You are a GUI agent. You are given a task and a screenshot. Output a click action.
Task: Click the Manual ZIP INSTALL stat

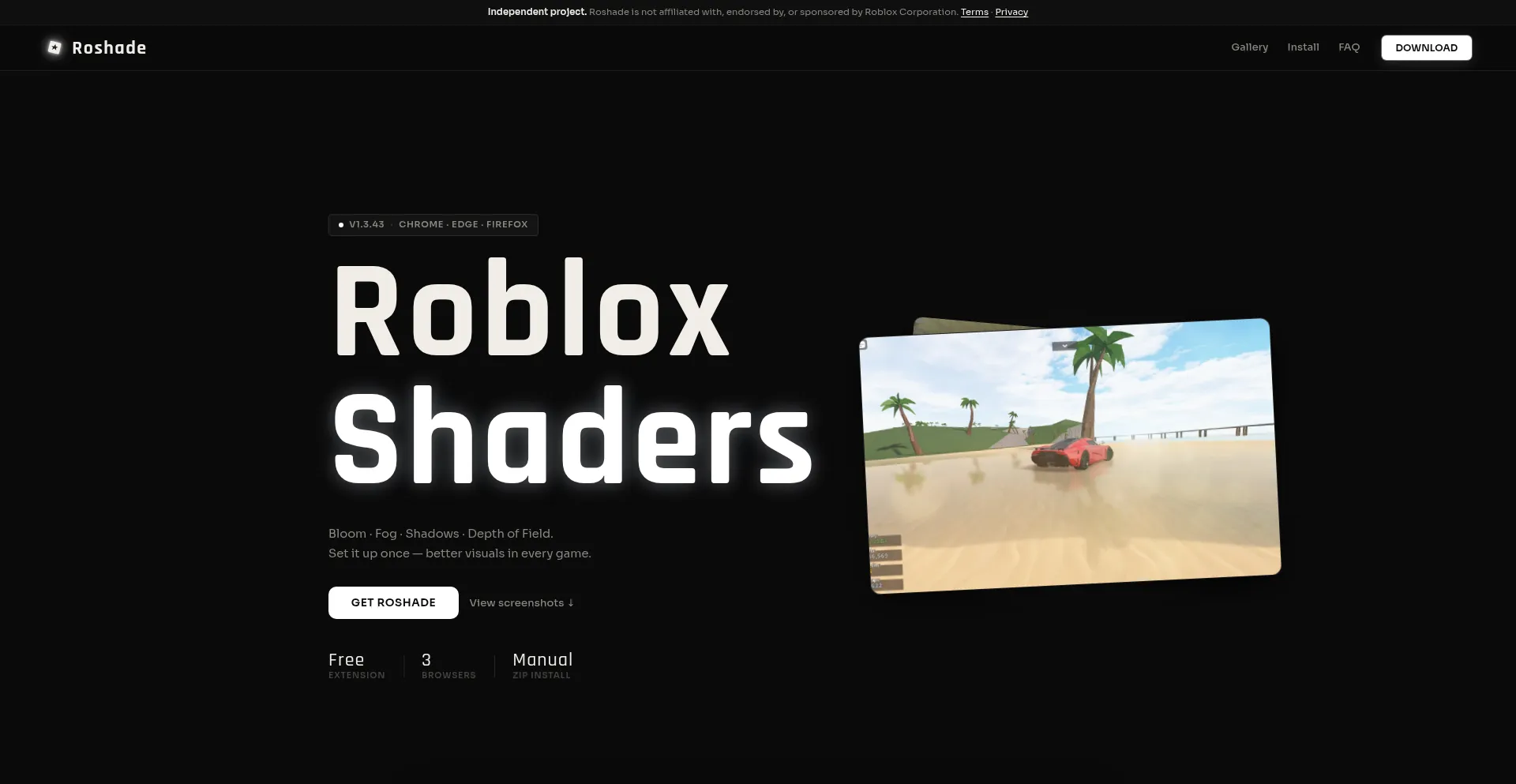542,665
